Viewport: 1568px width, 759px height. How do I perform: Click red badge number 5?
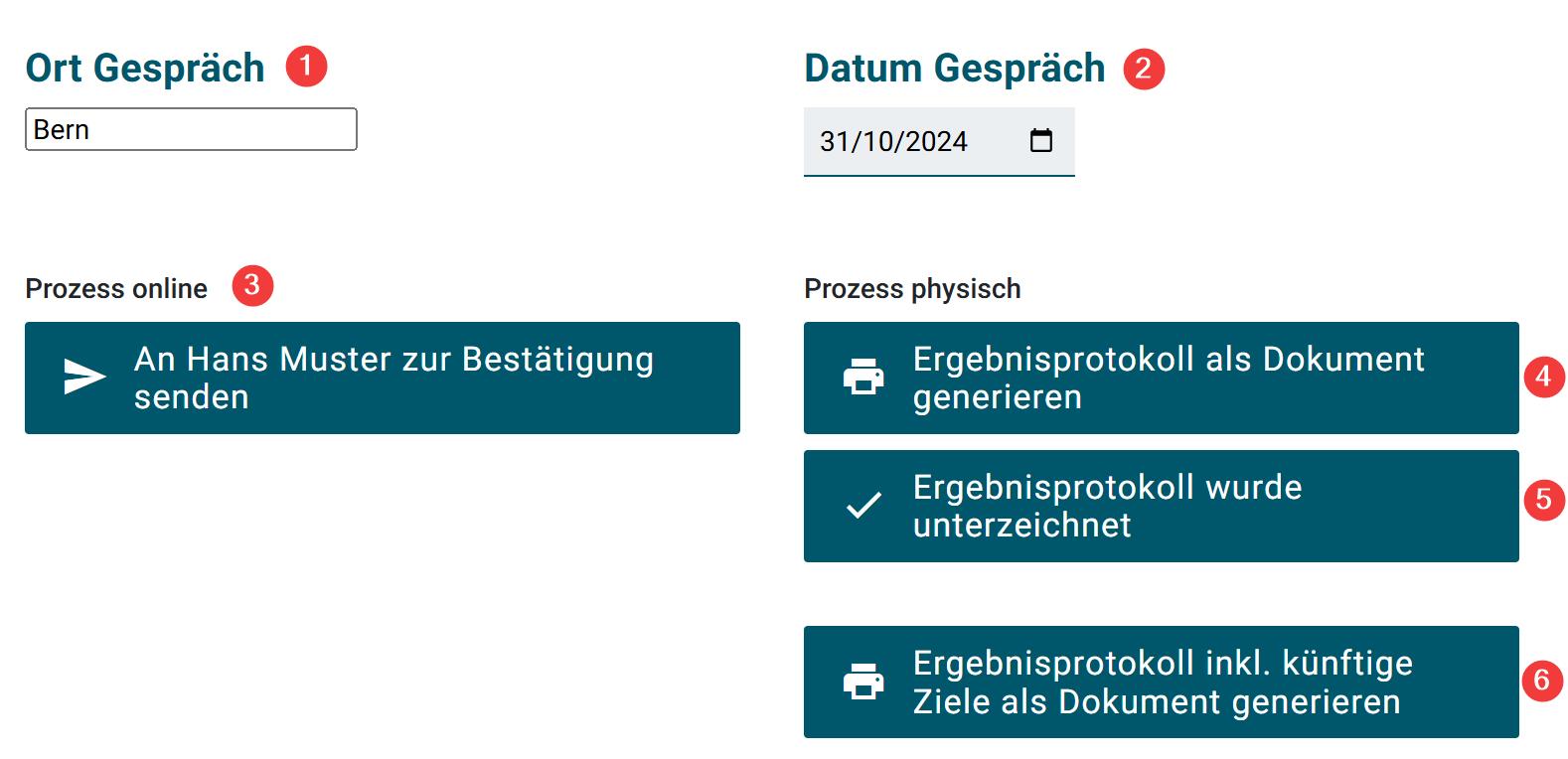[1543, 499]
